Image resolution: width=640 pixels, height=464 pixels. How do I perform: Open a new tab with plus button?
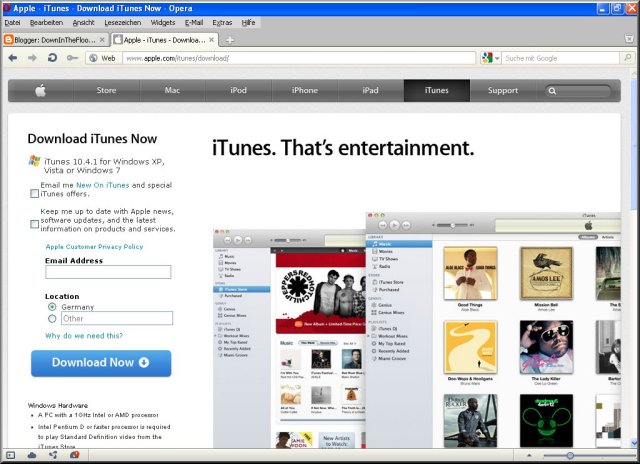pos(230,40)
